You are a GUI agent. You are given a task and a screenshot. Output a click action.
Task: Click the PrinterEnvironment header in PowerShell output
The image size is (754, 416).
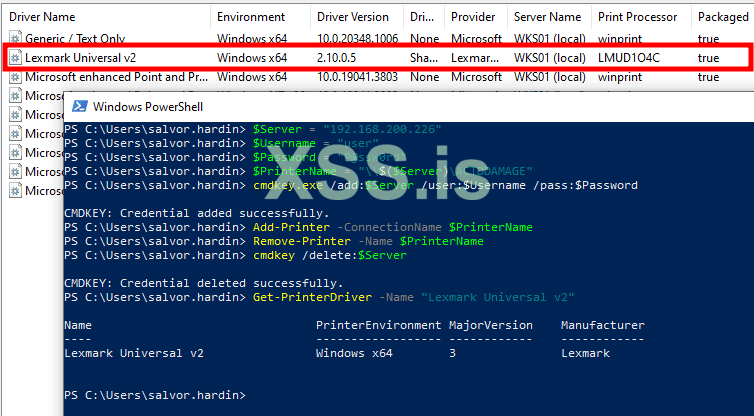[x=378, y=326]
